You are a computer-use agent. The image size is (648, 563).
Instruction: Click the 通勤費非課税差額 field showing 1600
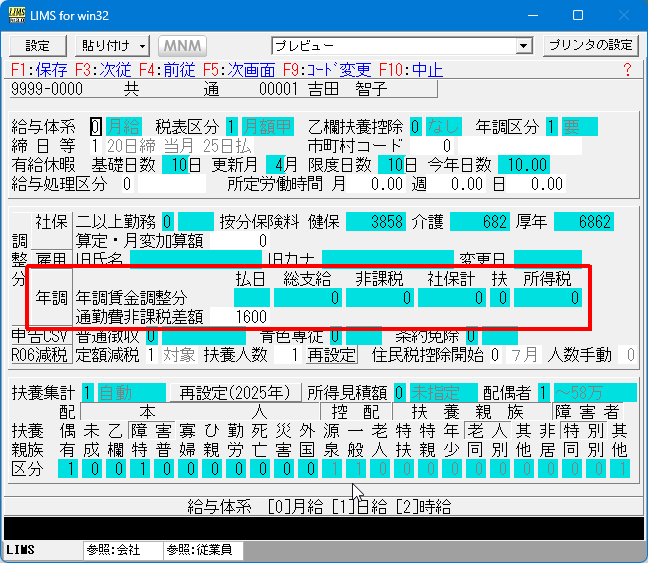coord(251,316)
